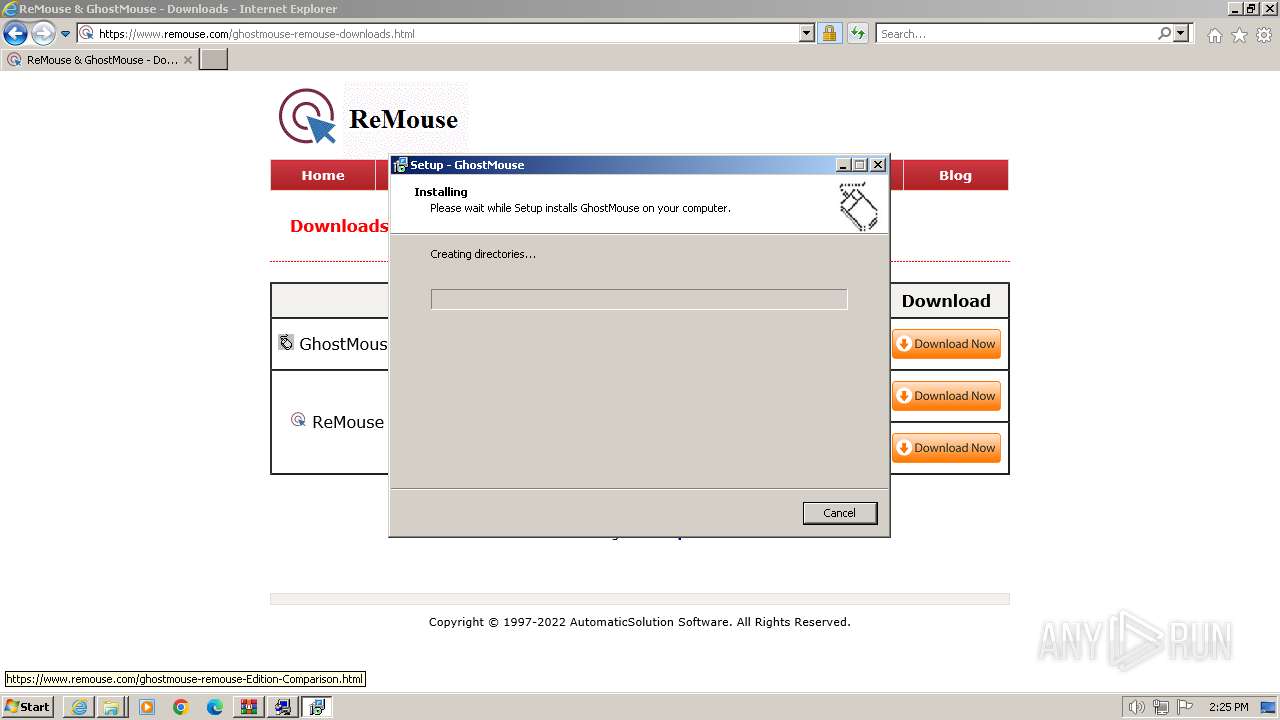Open Favorites star icon

[1239, 35]
